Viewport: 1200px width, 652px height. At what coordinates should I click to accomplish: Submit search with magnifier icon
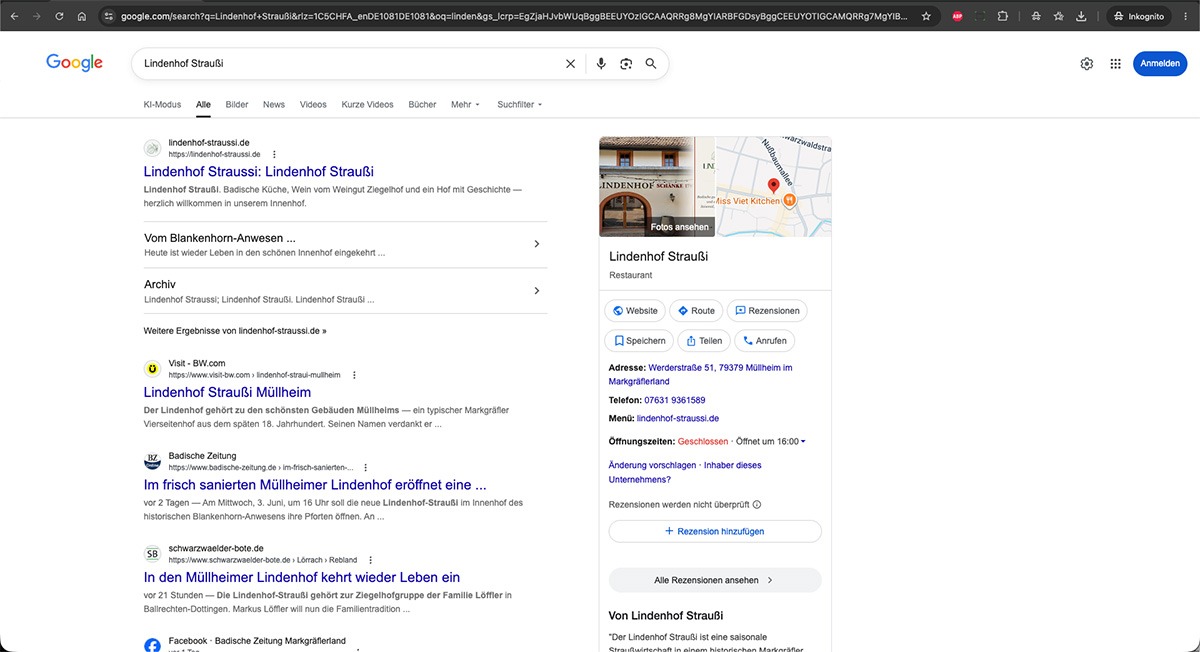click(x=651, y=64)
